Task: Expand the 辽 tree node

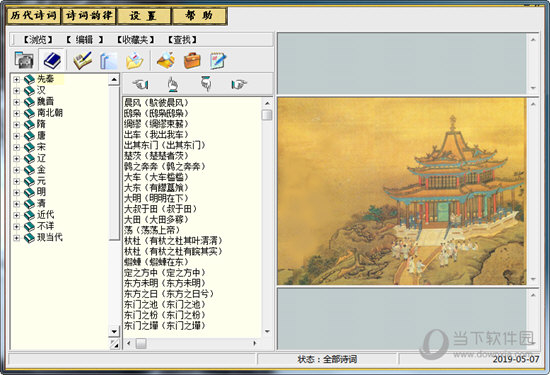Action: (x=16, y=159)
